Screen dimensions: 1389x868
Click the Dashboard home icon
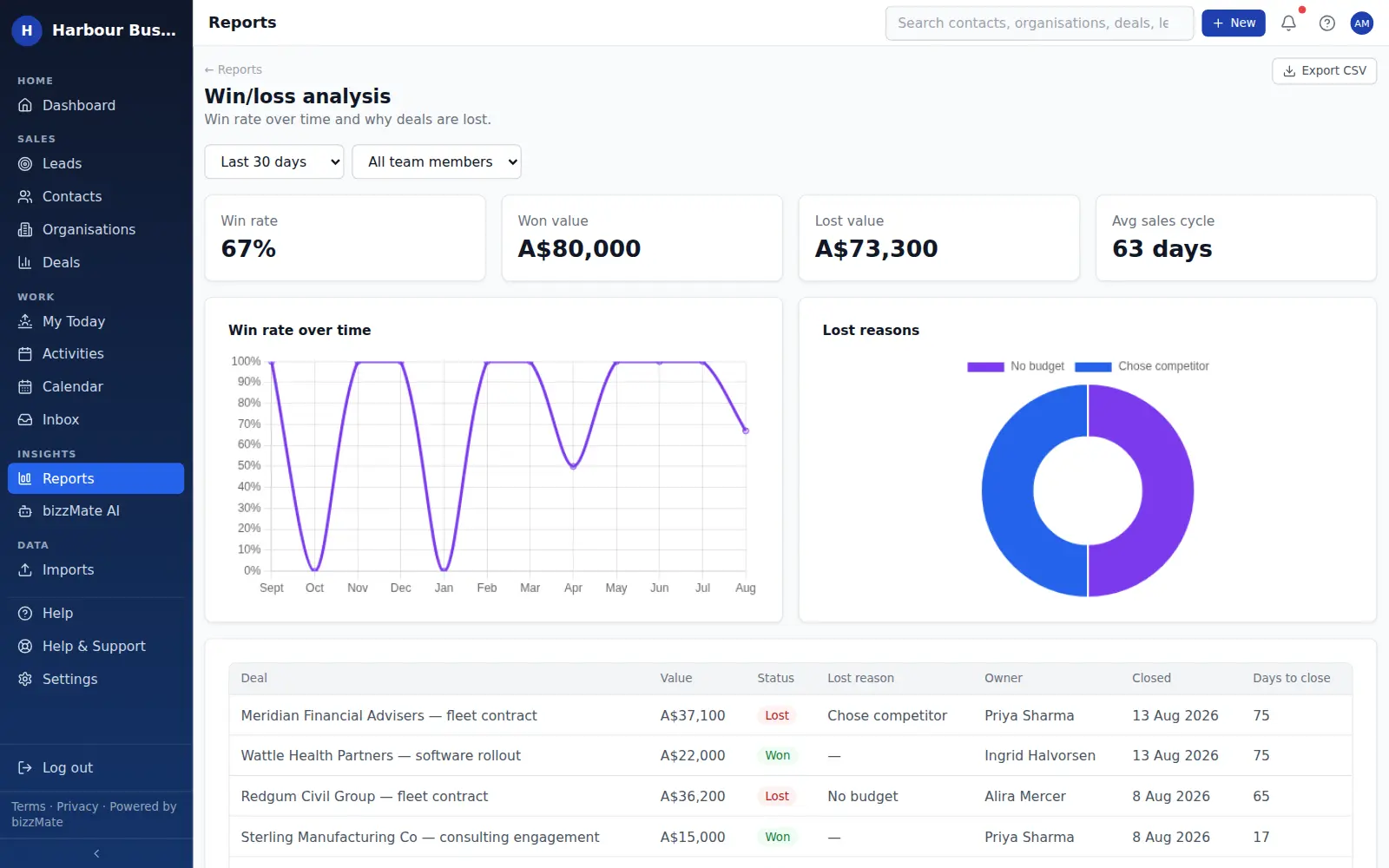(25, 106)
